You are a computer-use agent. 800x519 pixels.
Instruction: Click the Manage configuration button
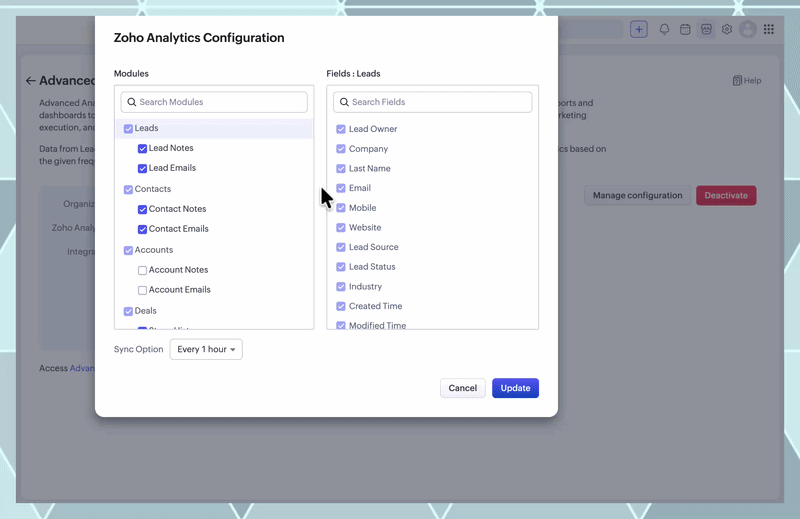pos(637,195)
